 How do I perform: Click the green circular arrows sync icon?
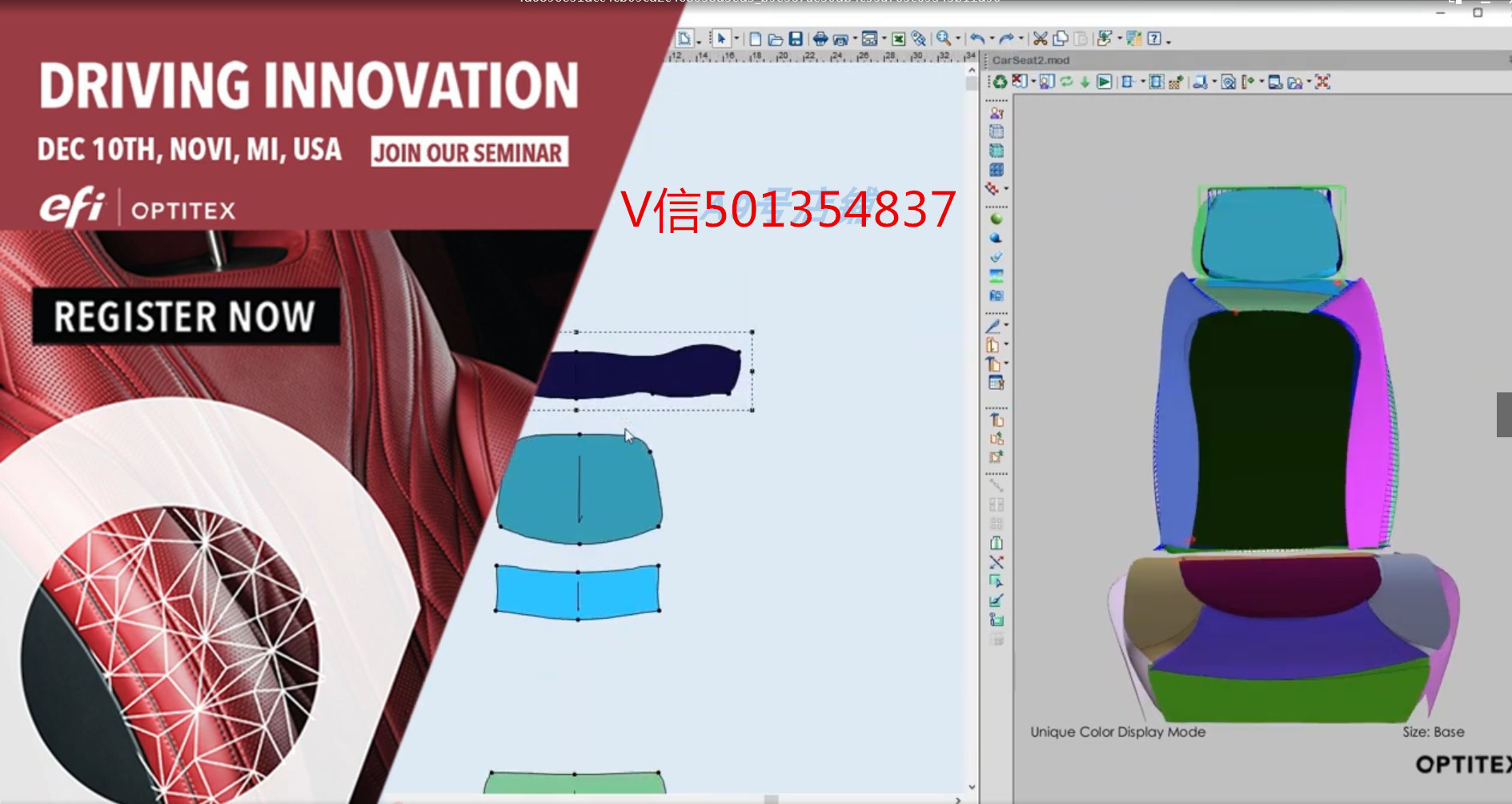coord(1066,82)
